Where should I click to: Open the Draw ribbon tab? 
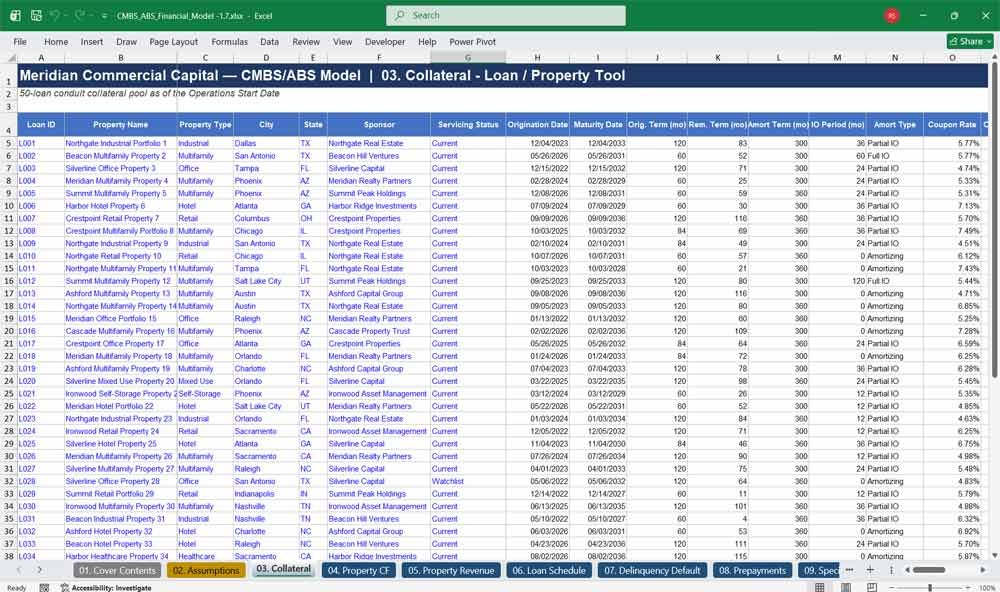point(126,41)
